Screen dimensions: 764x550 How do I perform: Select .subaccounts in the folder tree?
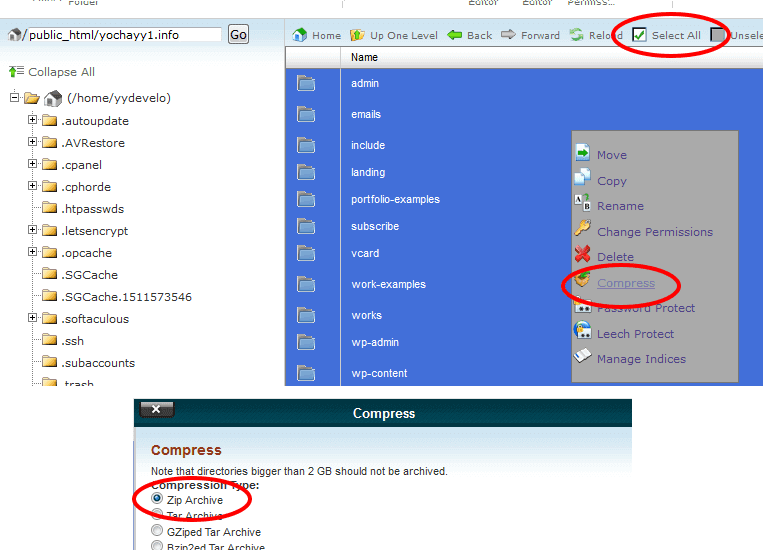point(98,363)
